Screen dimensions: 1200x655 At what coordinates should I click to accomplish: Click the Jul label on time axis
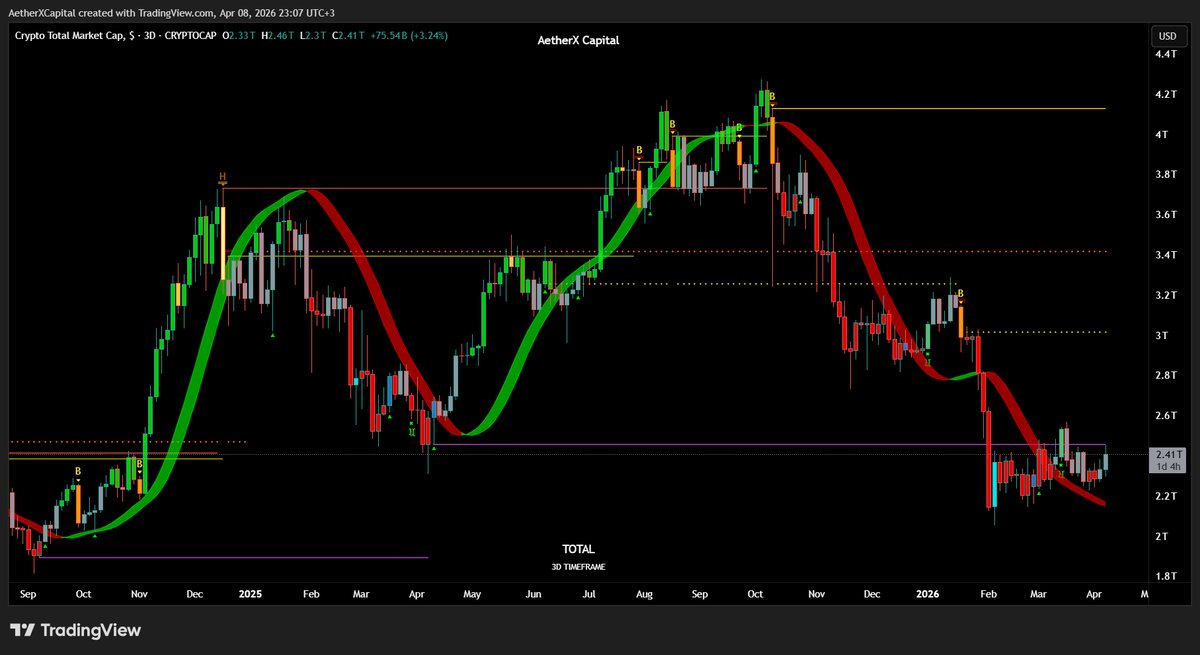click(x=589, y=594)
